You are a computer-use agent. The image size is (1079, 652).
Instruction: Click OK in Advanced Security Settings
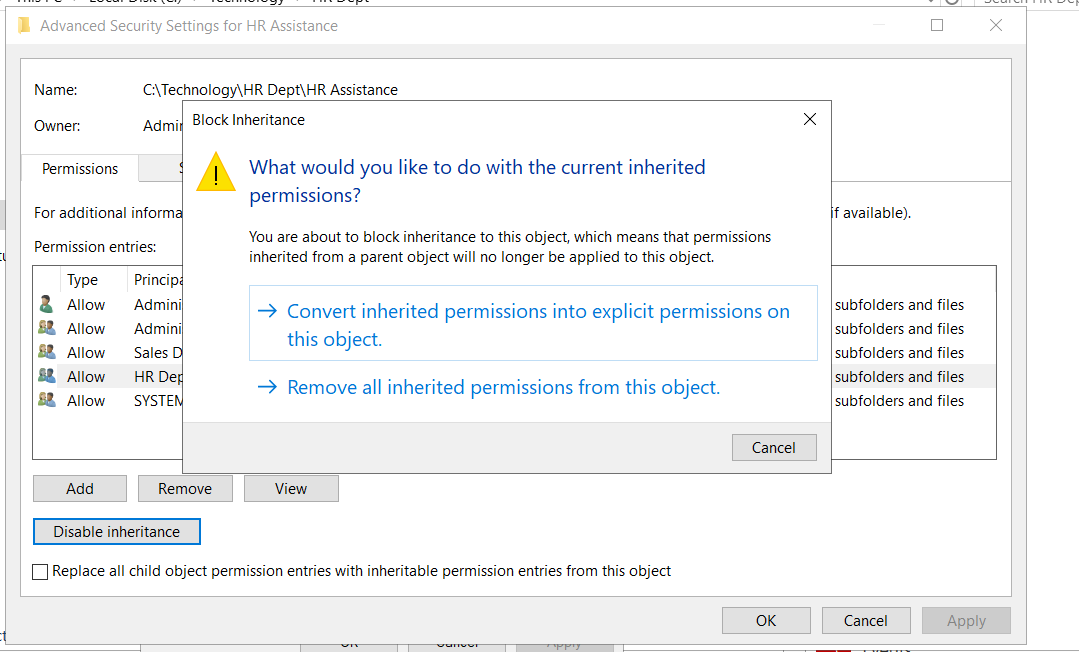tap(765, 621)
